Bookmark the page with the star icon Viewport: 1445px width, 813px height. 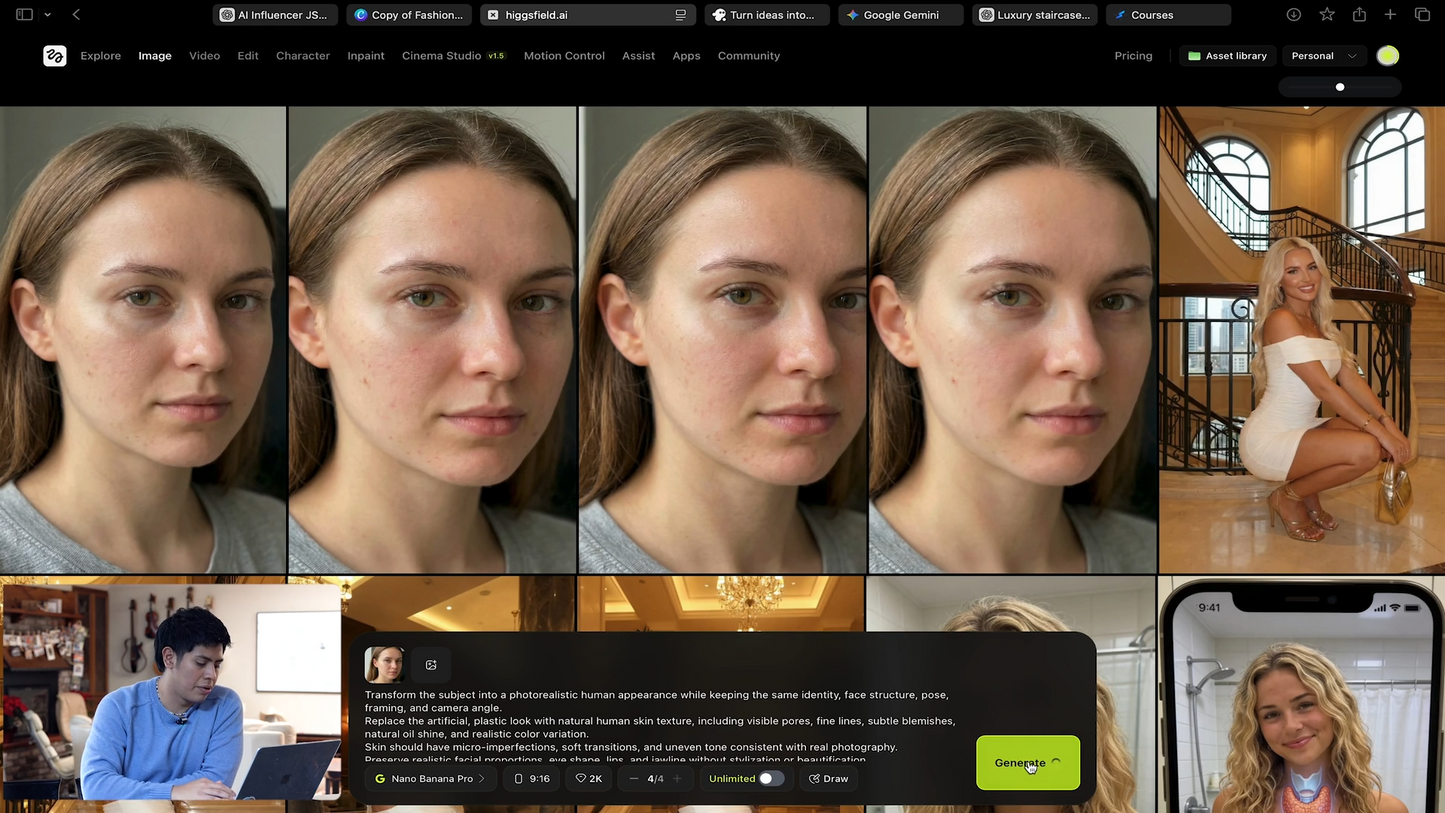[x=1327, y=15]
